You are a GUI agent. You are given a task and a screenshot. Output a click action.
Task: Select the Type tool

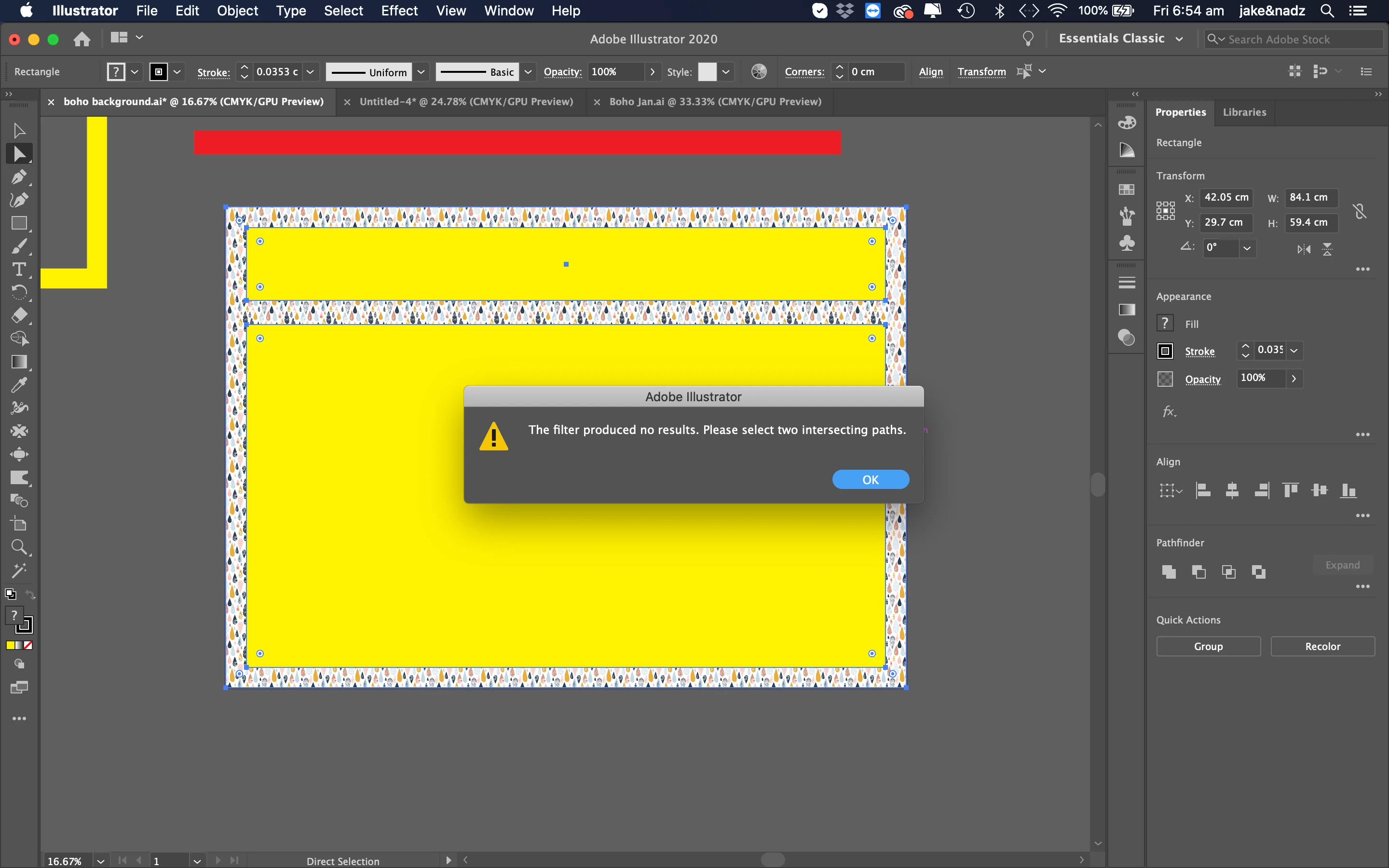(x=18, y=269)
